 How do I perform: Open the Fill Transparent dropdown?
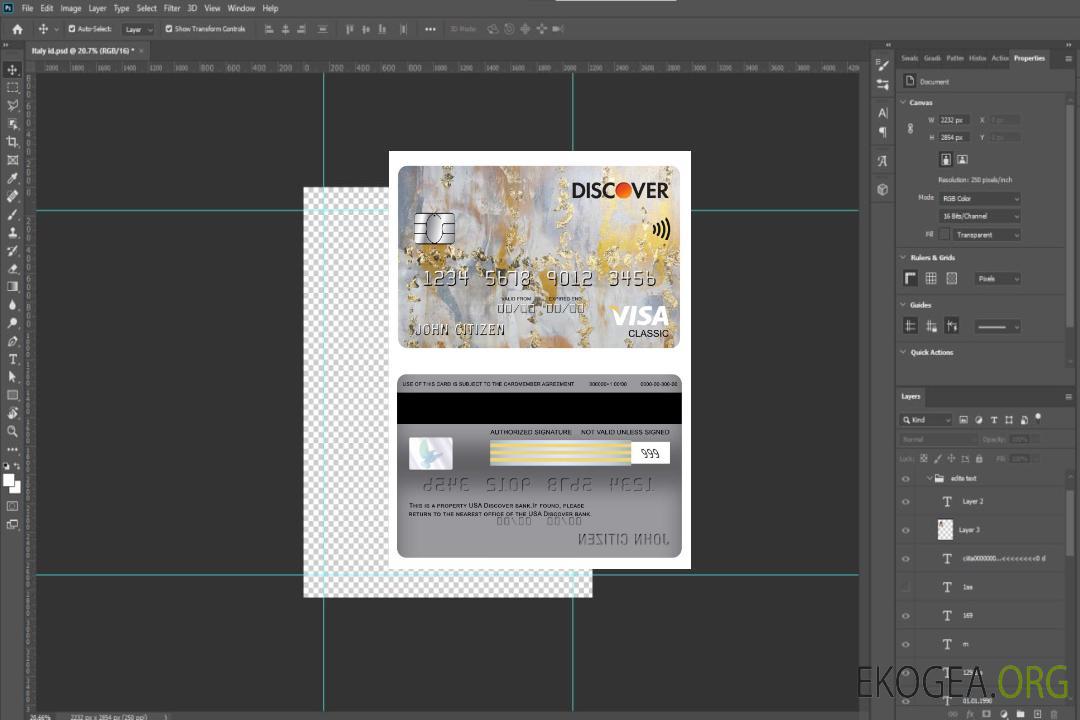click(987, 235)
